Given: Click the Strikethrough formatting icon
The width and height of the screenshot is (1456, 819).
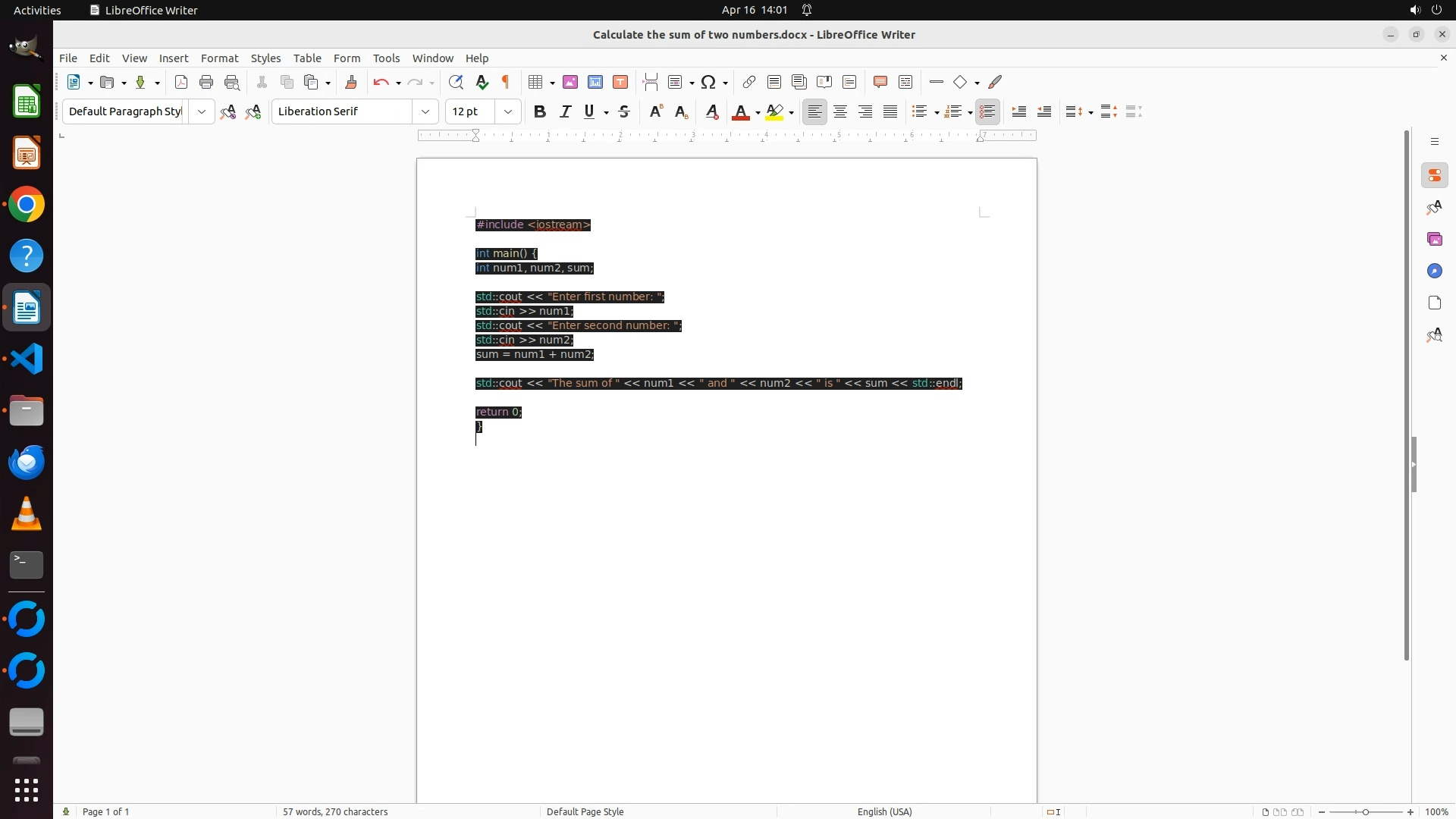Looking at the screenshot, I should [x=624, y=111].
